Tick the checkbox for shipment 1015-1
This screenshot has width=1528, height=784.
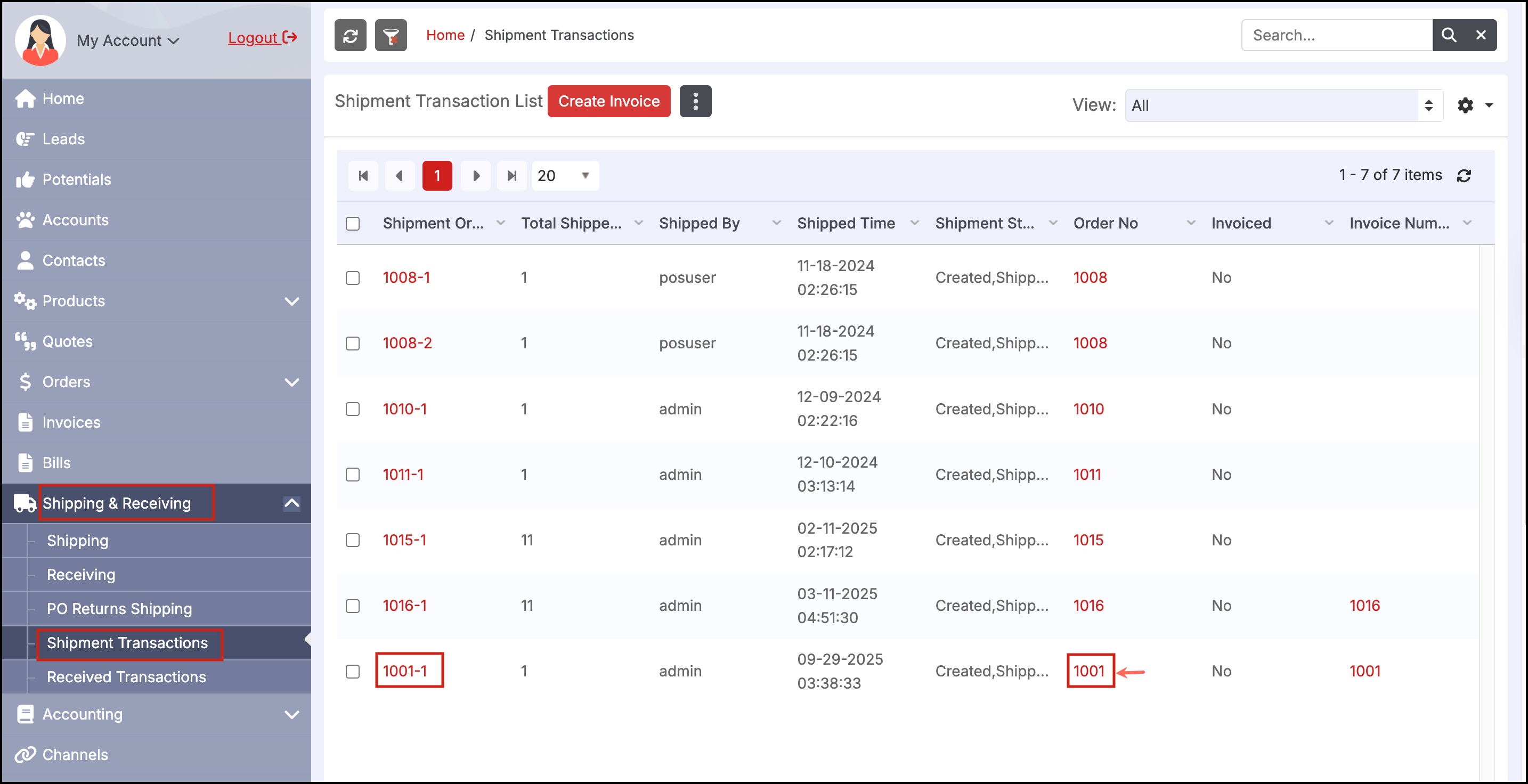(352, 540)
